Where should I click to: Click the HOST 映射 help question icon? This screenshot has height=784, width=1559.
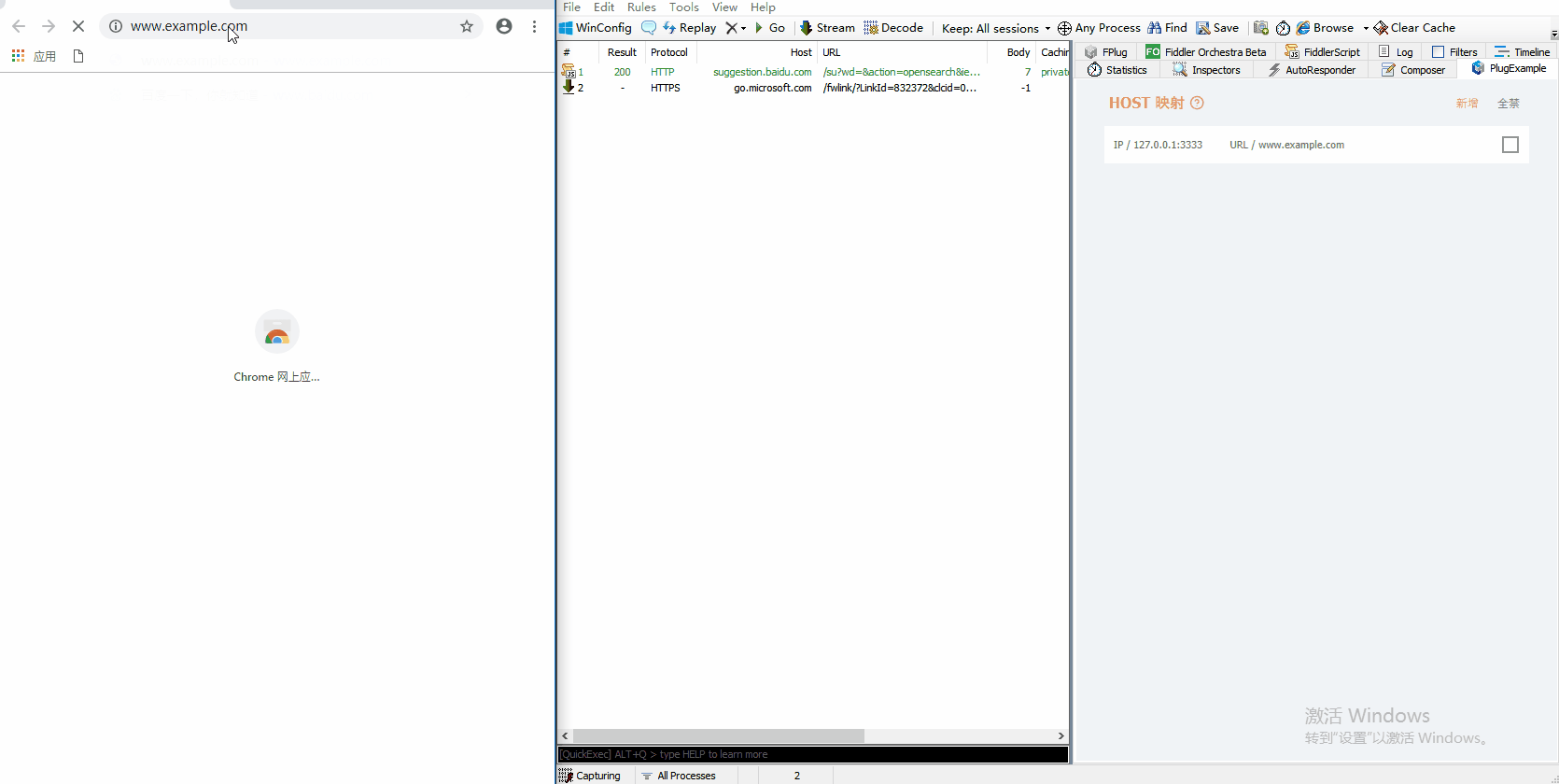1197,103
